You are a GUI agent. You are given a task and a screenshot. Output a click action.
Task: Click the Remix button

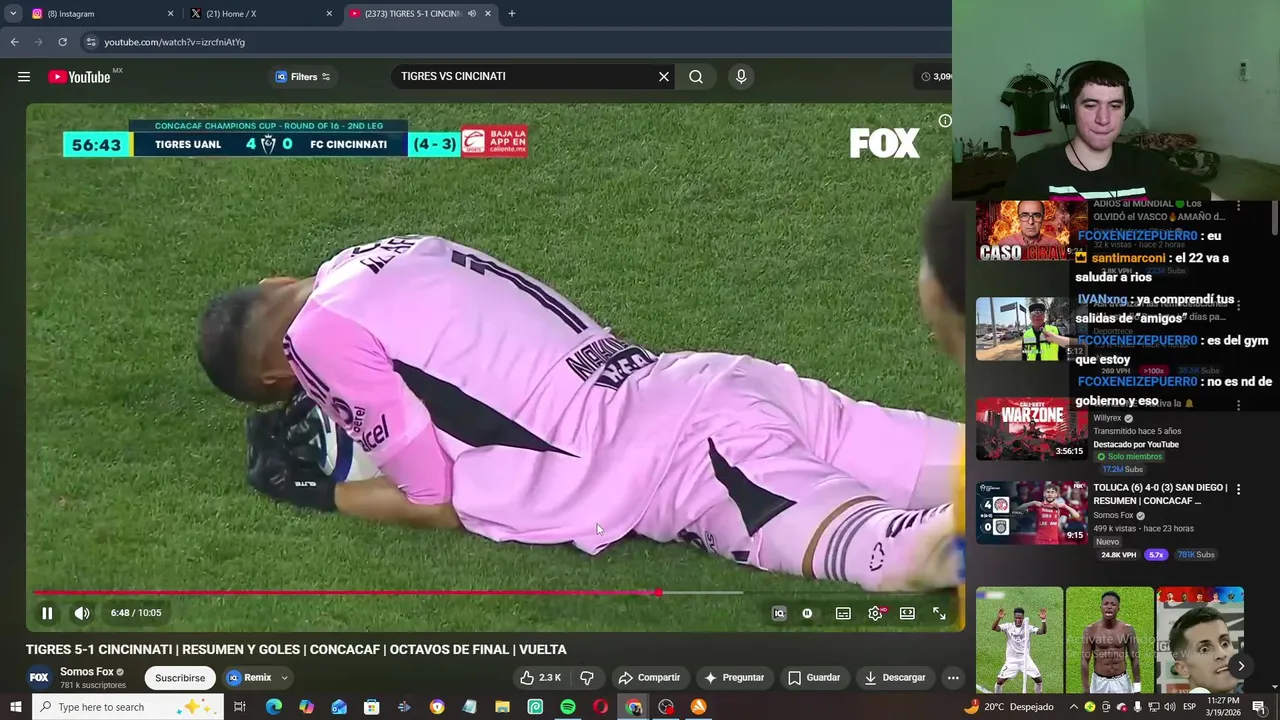point(249,678)
